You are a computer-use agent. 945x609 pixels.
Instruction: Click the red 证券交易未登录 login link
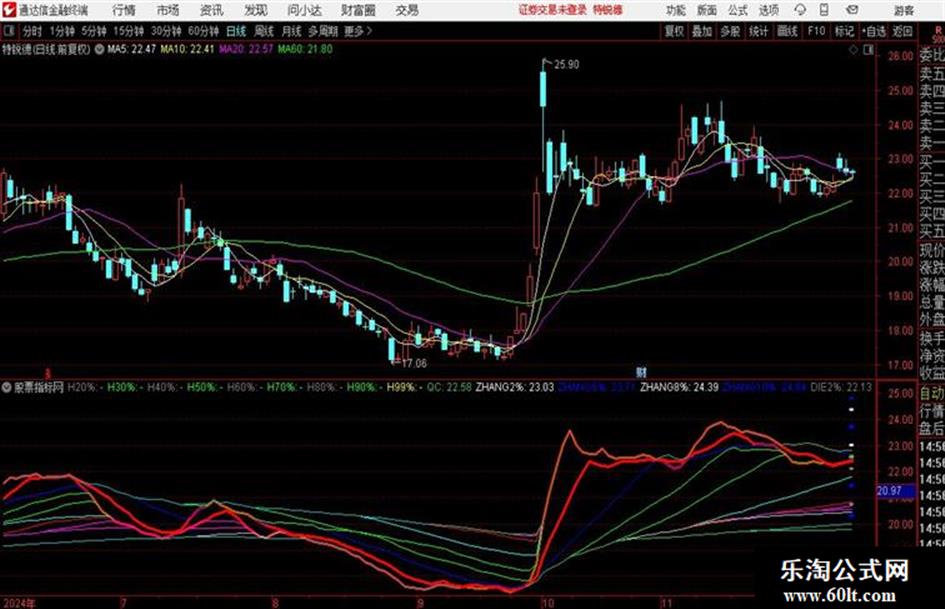pyautogui.click(x=552, y=10)
